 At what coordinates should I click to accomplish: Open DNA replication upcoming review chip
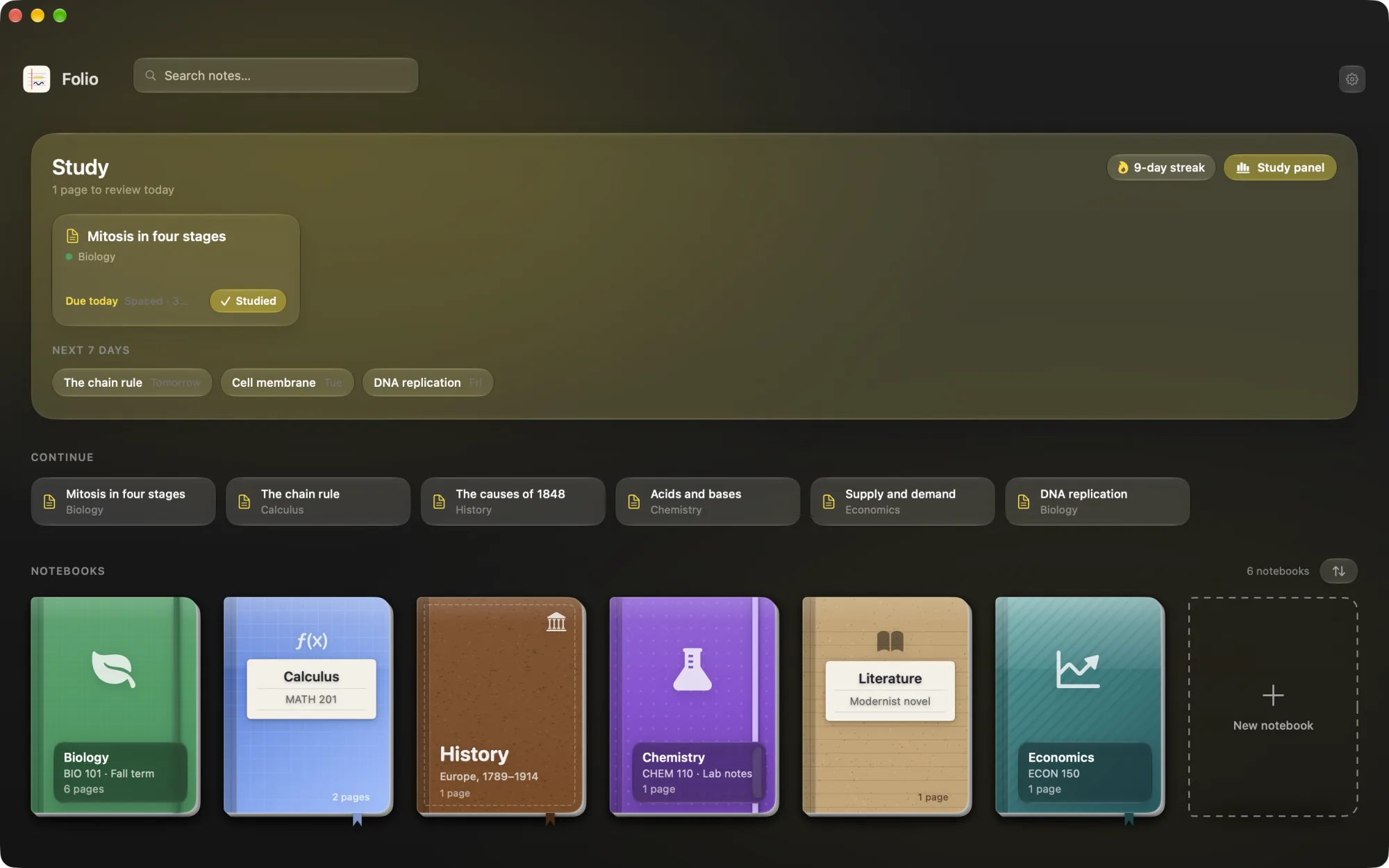(x=428, y=383)
